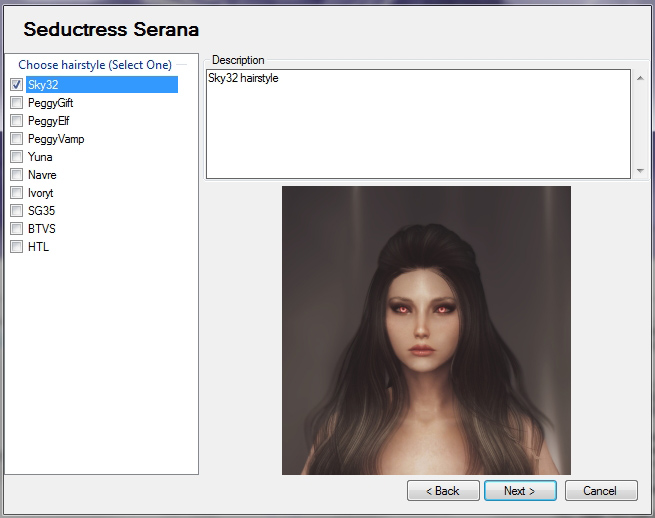Click the description scrollbar up arrow
Viewport: 655px width, 518px height.
(x=640, y=78)
